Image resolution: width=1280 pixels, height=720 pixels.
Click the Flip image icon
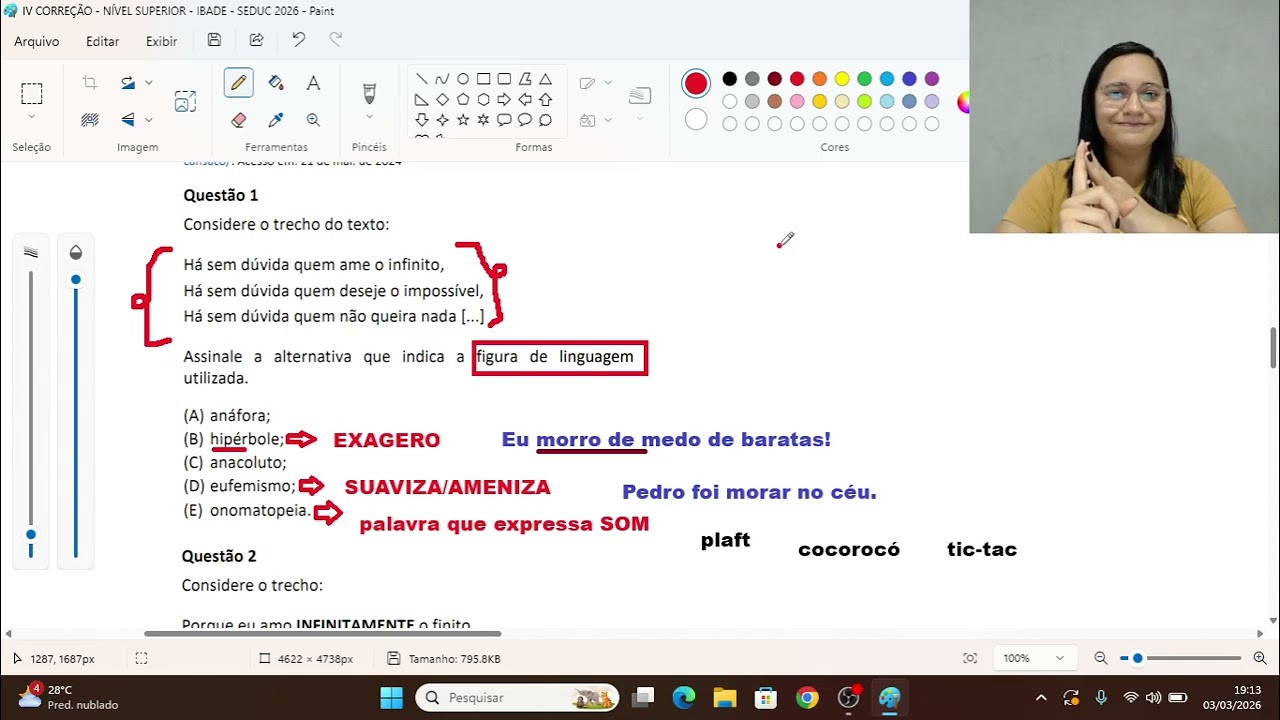pos(128,120)
